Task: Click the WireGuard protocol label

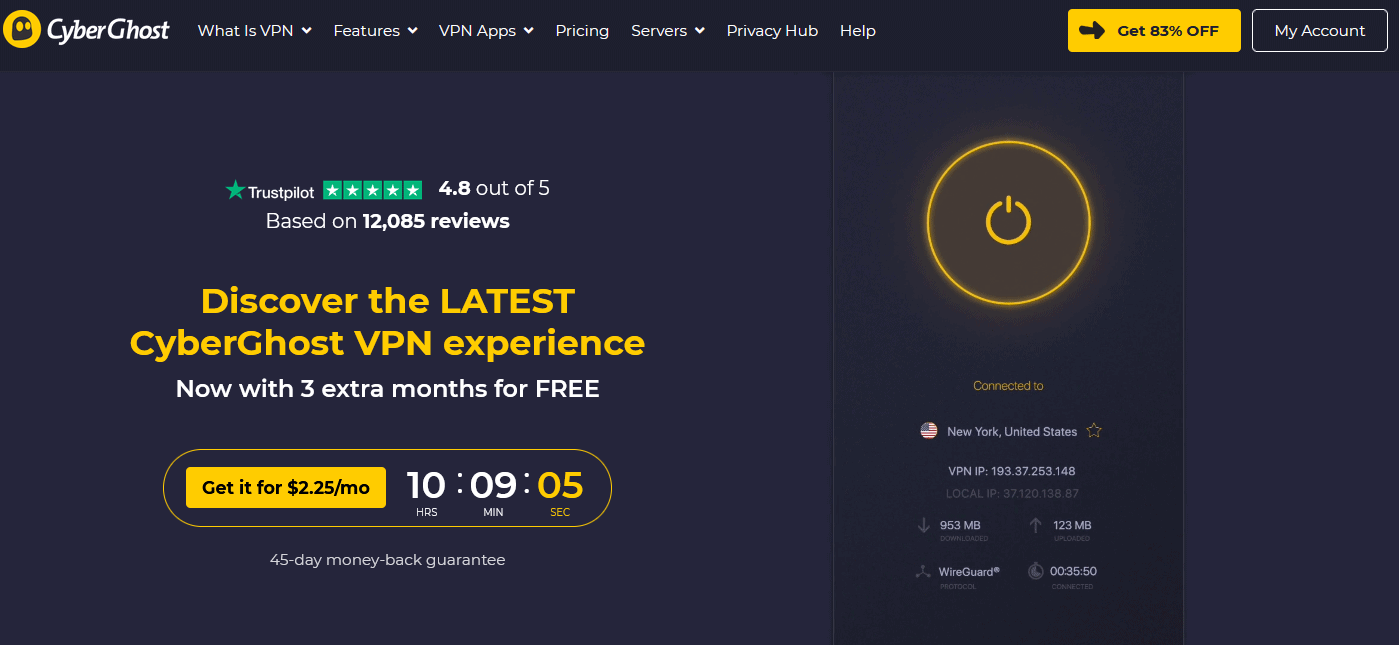Action: coord(969,572)
